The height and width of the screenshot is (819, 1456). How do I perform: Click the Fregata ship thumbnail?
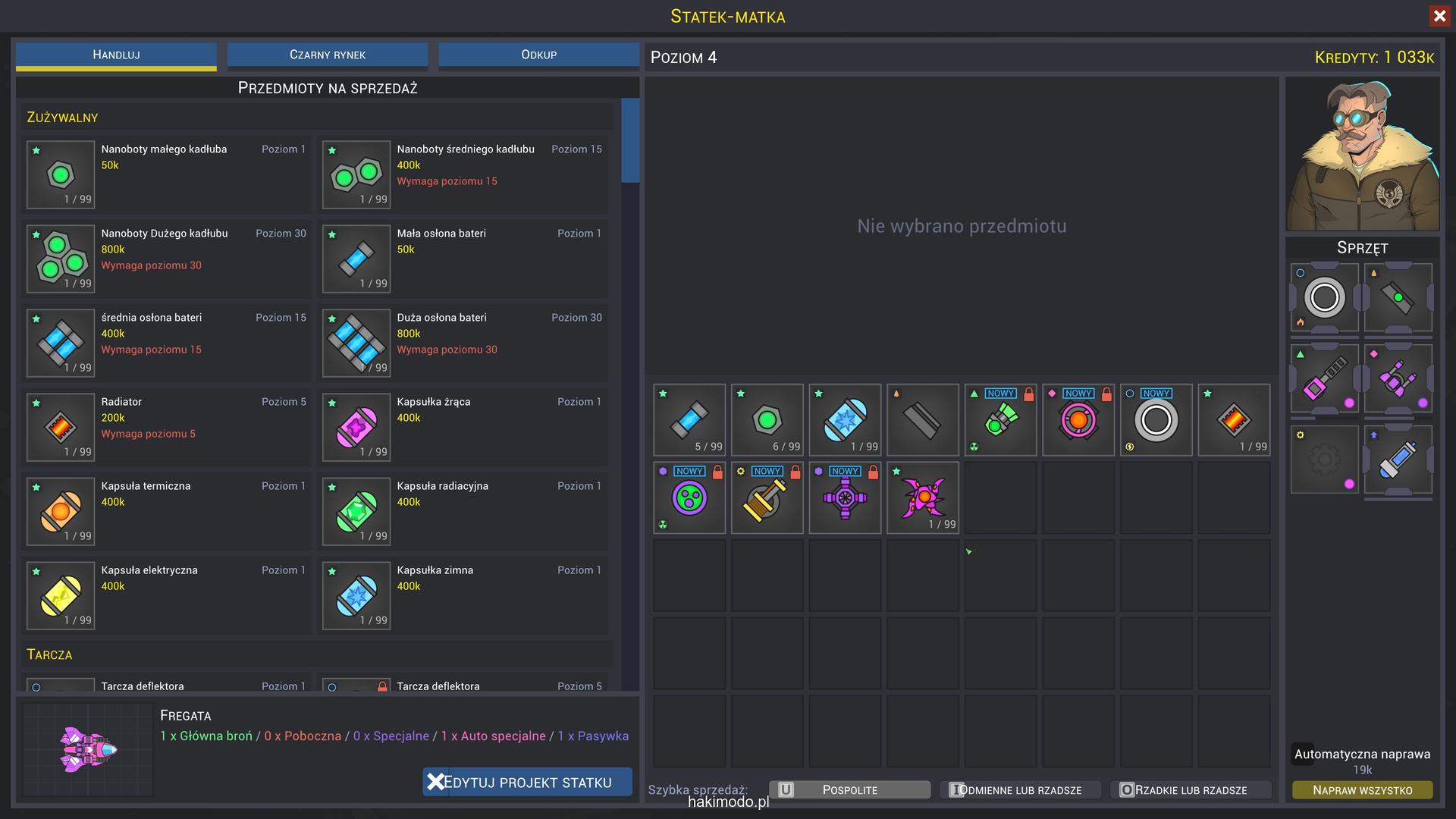click(88, 749)
